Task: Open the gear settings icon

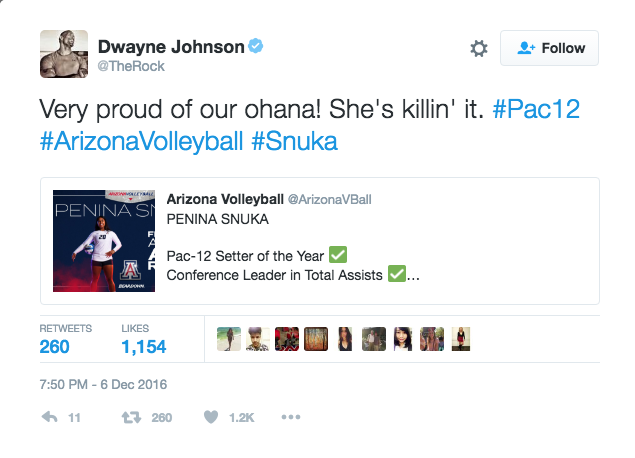Action: tap(479, 49)
